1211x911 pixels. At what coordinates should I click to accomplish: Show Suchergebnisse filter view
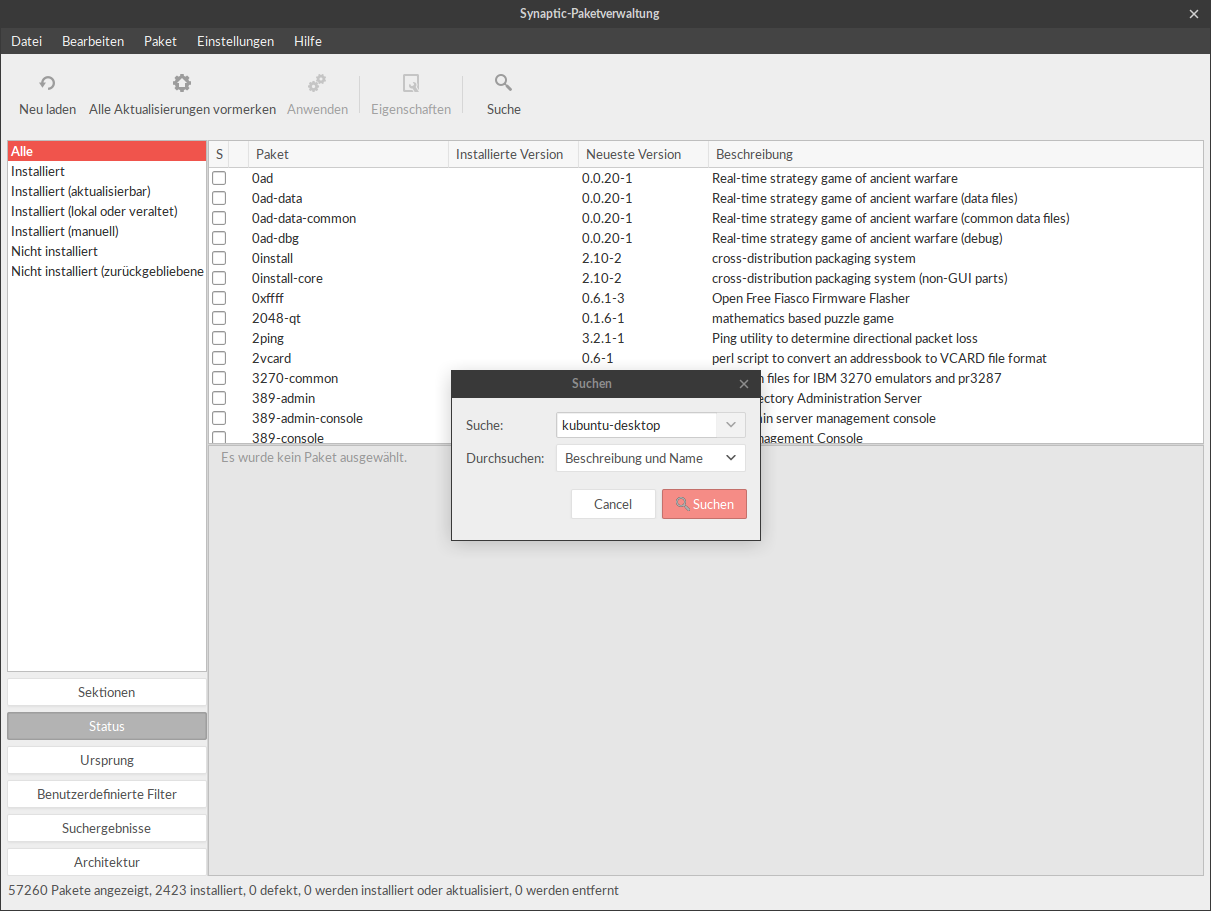(107, 828)
